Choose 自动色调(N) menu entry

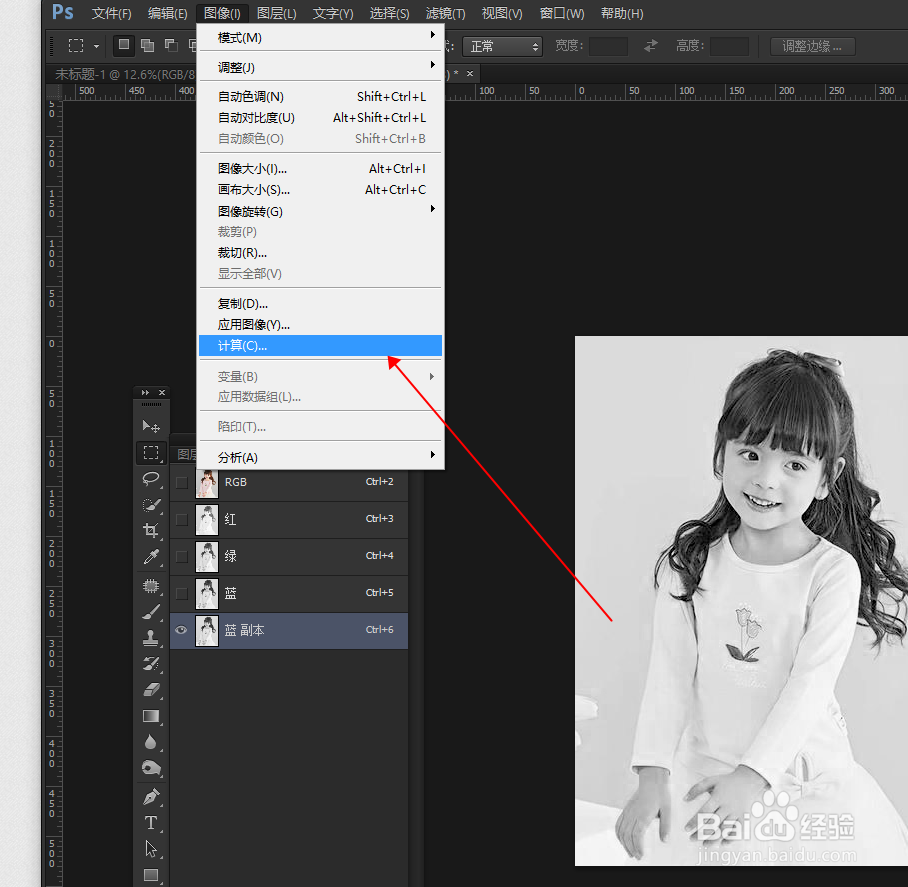click(x=321, y=96)
